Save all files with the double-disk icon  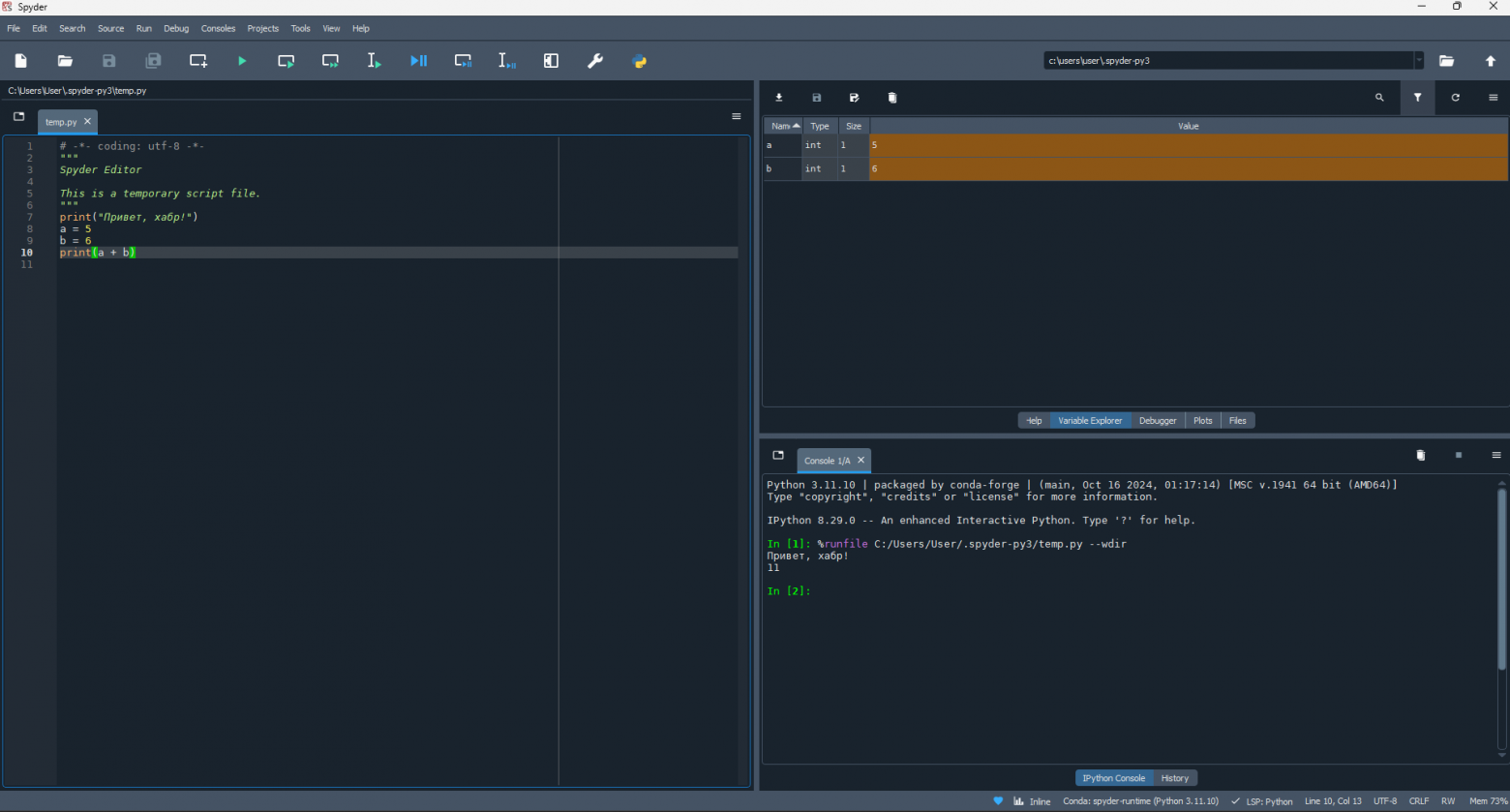[x=153, y=61]
